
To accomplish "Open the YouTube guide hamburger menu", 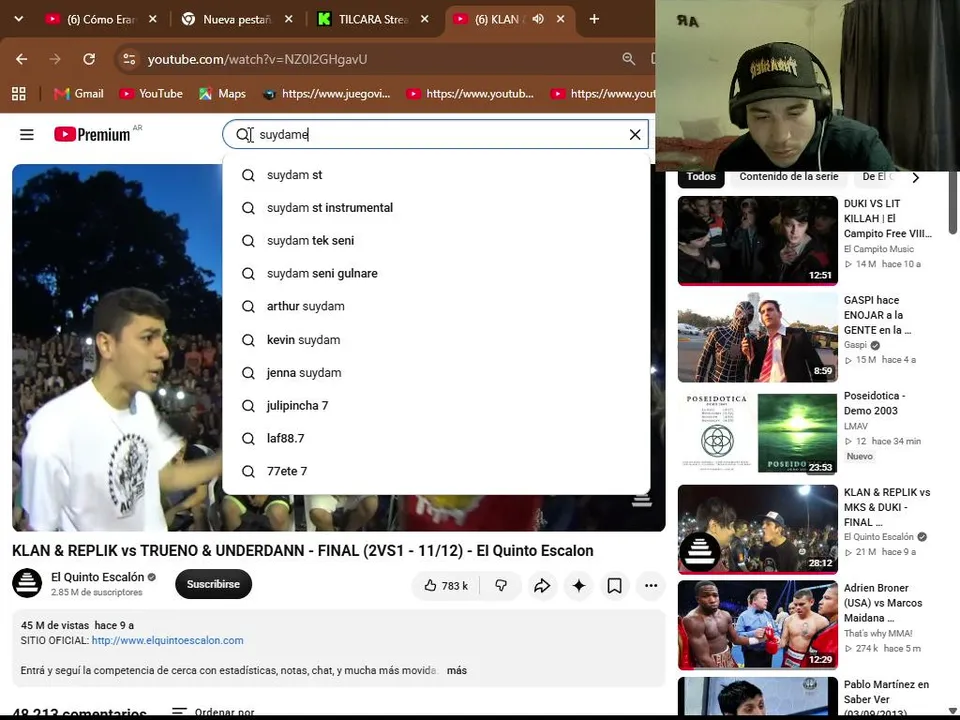I will tap(26, 134).
